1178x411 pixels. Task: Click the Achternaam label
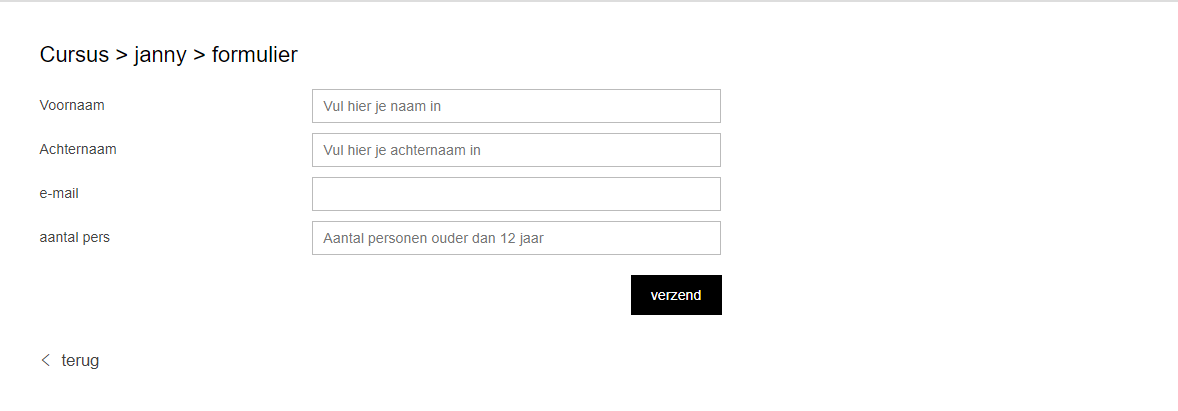(78, 149)
